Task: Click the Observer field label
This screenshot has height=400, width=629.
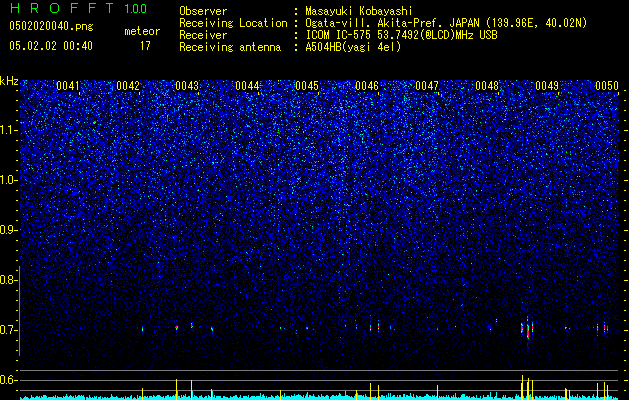Action: 203,11
